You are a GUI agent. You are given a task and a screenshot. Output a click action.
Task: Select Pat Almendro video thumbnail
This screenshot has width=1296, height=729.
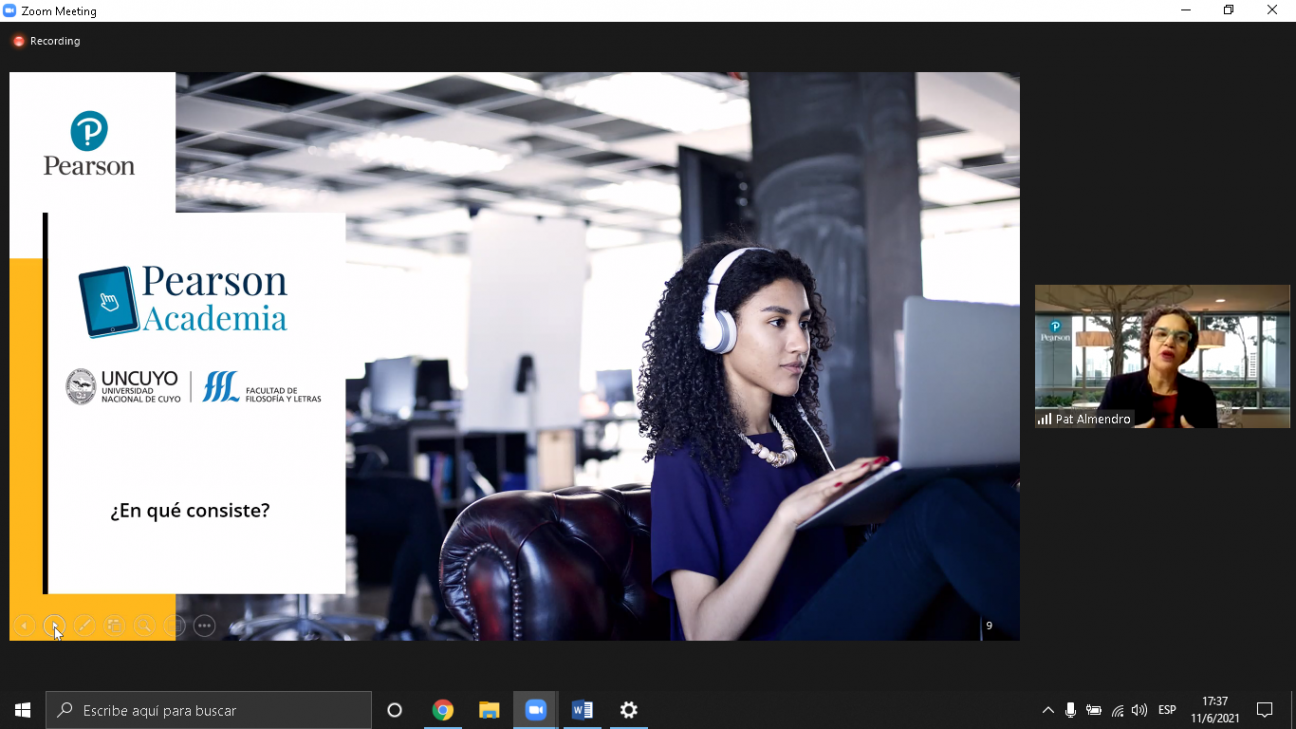tap(1162, 356)
